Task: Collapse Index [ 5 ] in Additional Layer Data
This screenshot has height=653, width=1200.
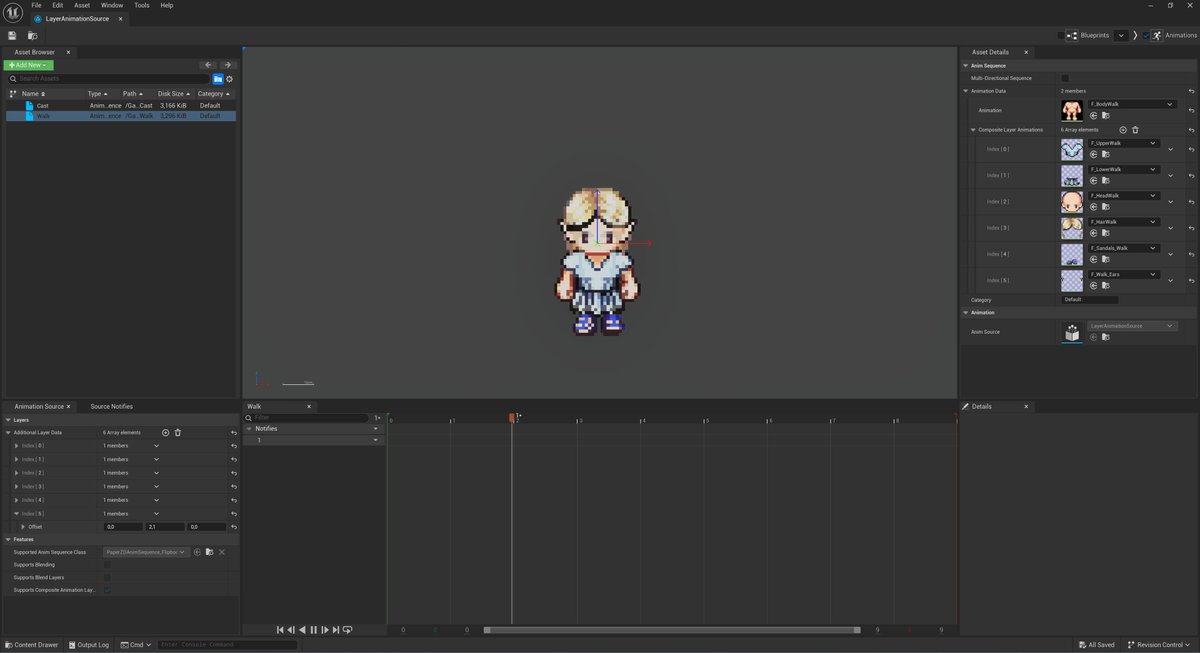Action: click(x=16, y=514)
